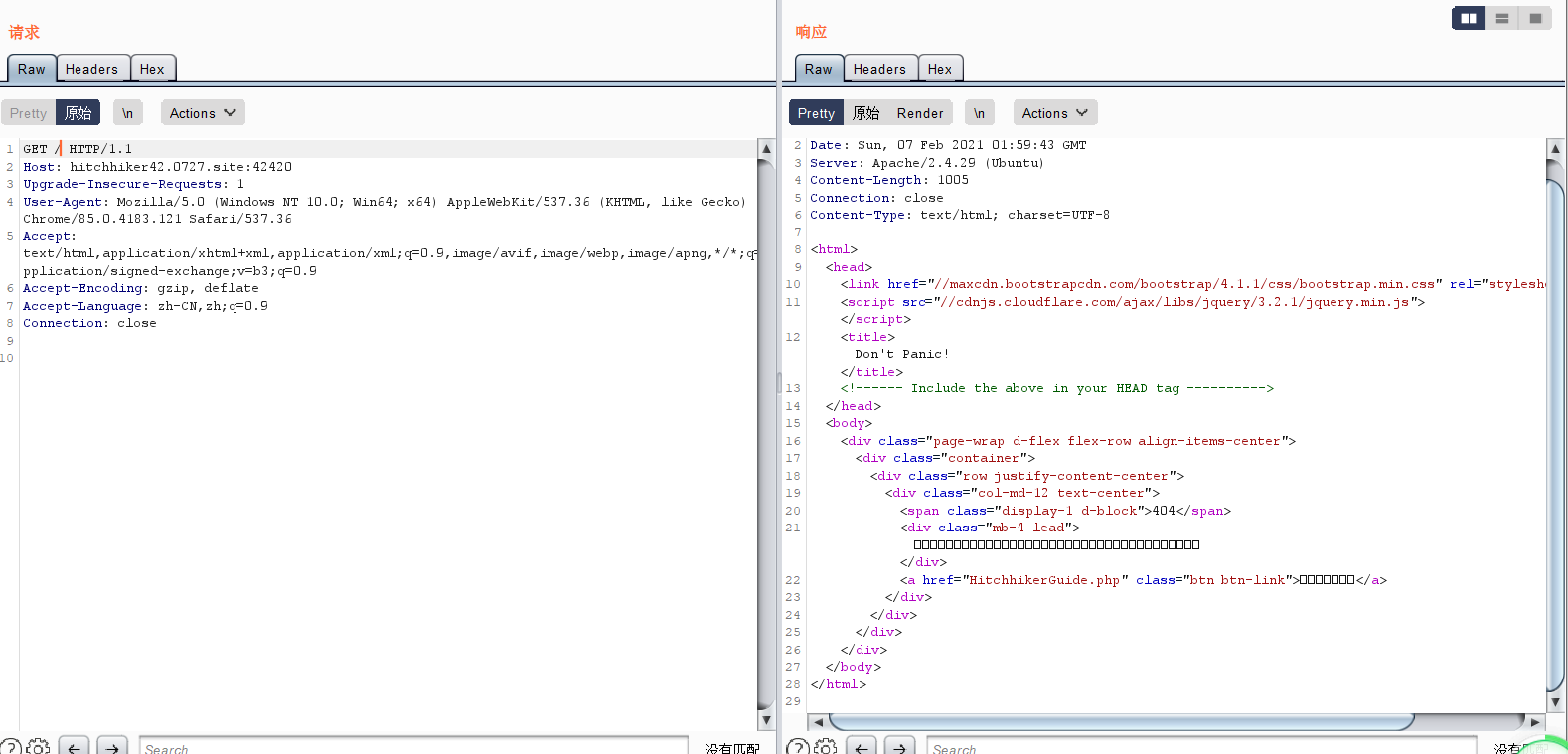
Task: Click HEAD tag comment line
Action: point(1057,388)
